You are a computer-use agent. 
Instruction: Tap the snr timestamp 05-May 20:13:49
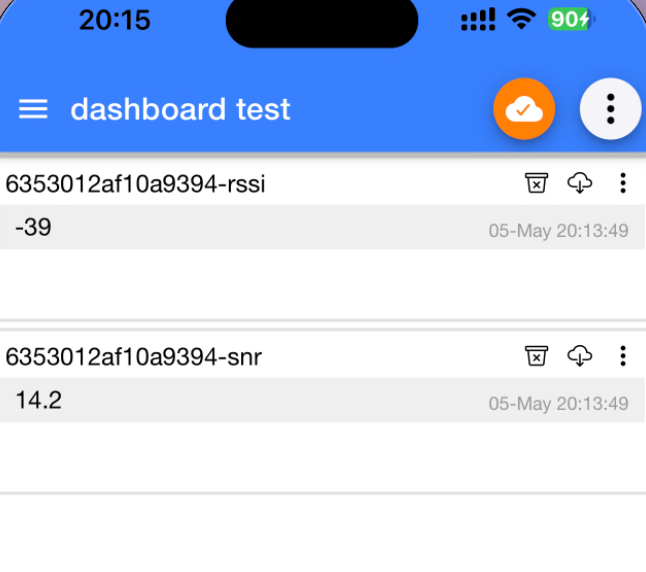(558, 404)
